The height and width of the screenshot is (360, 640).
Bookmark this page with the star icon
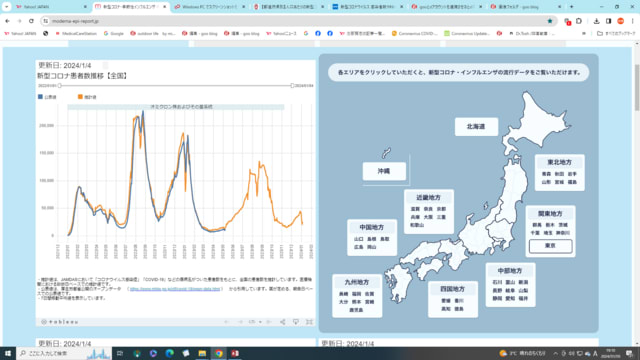coord(550,21)
